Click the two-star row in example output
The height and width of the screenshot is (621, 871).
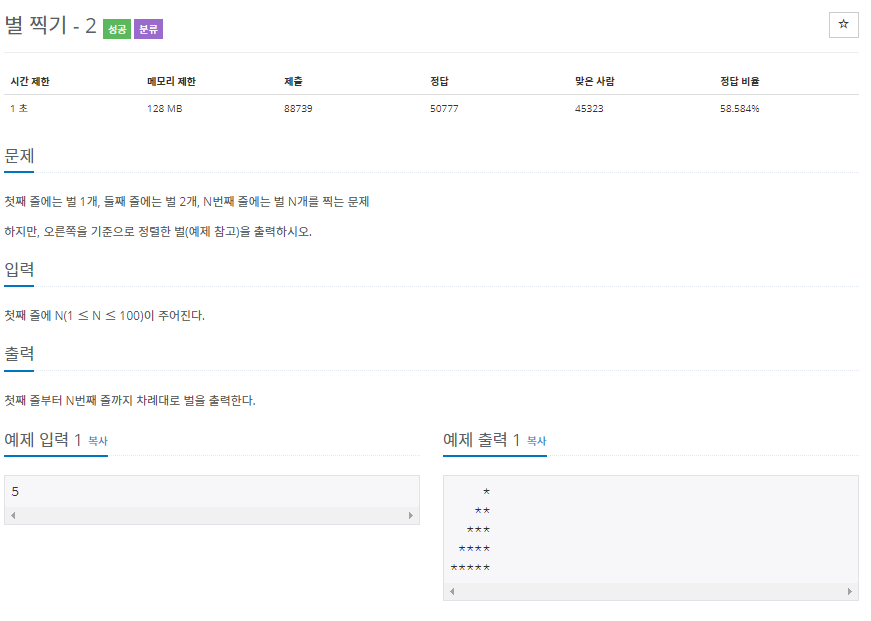pos(482,510)
